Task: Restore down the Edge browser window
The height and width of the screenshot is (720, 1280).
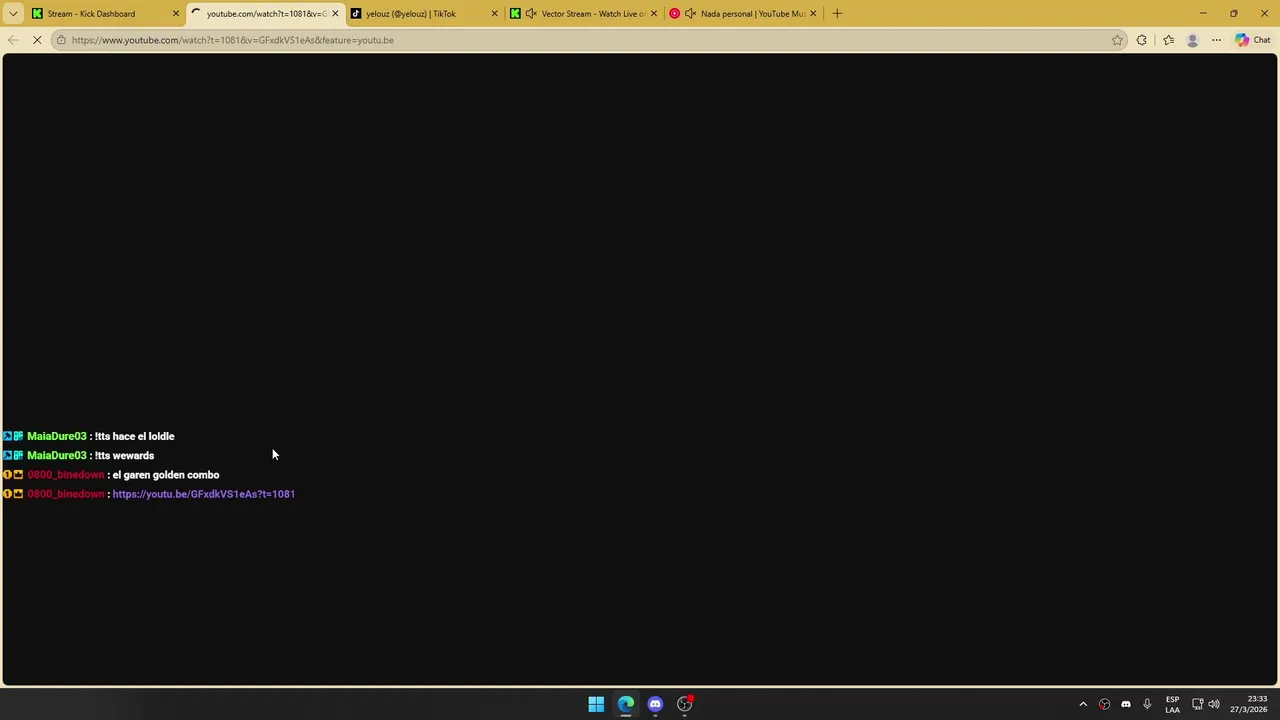Action: tap(1234, 13)
